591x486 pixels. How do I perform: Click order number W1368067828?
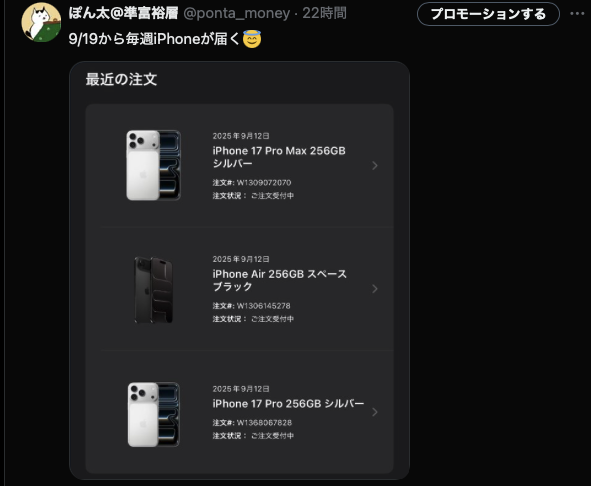click(264, 423)
